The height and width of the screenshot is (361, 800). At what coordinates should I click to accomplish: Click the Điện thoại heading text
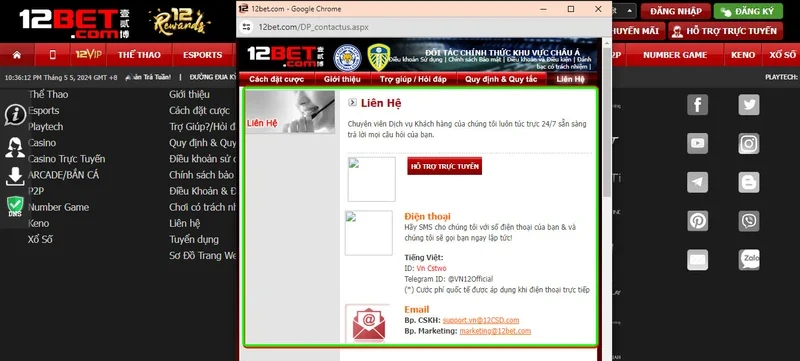(x=427, y=216)
